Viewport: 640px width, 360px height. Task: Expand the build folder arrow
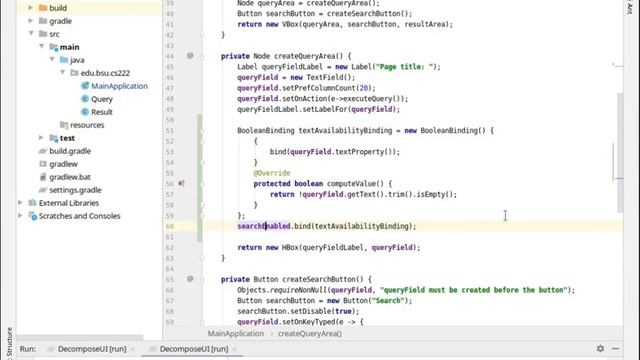31,7
